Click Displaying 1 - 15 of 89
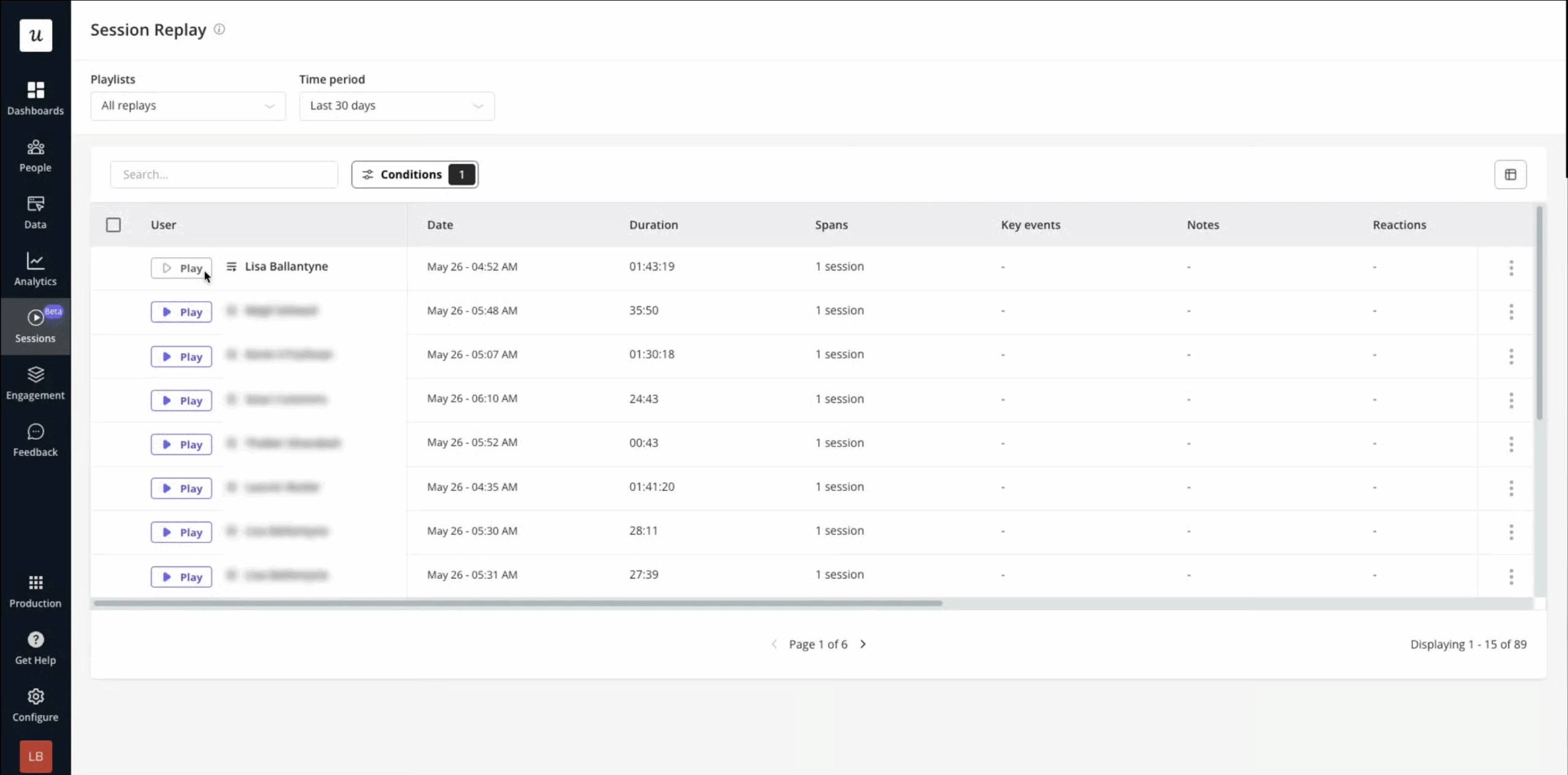This screenshot has height=775, width=1568. pos(1468,644)
